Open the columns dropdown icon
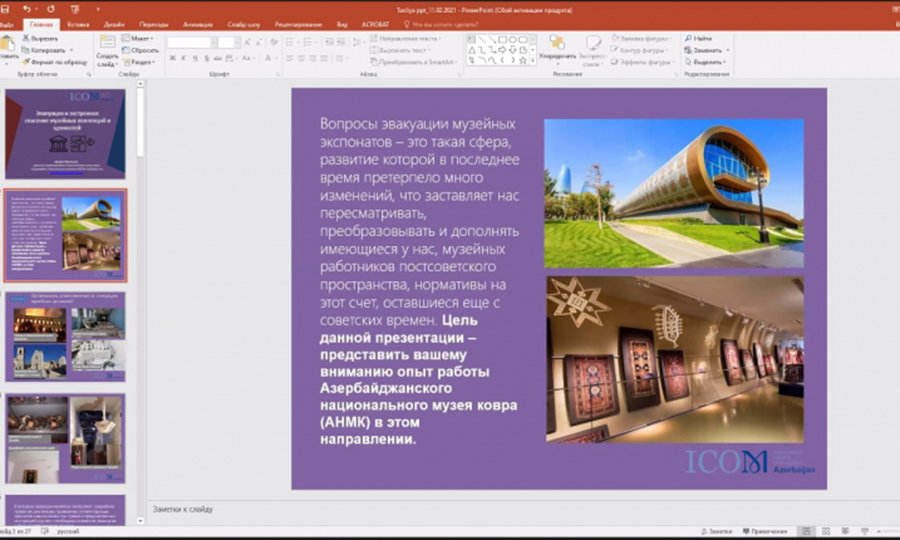The image size is (900, 540). (x=341, y=59)
